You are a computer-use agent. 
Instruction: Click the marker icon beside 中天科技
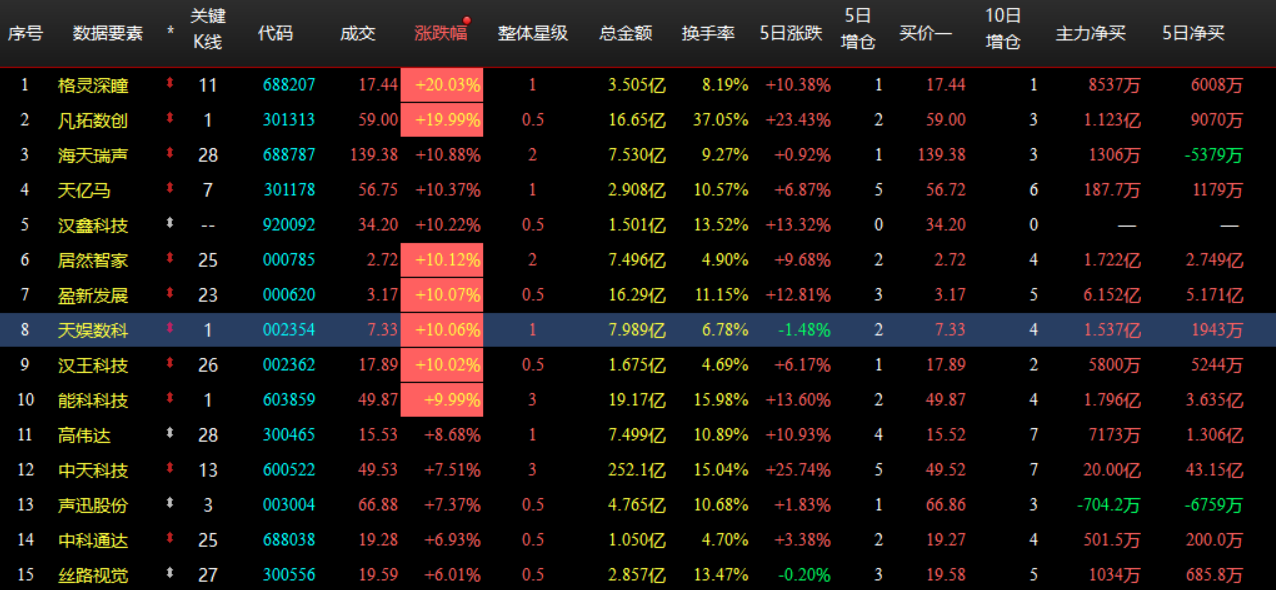[x=169, y=469]
